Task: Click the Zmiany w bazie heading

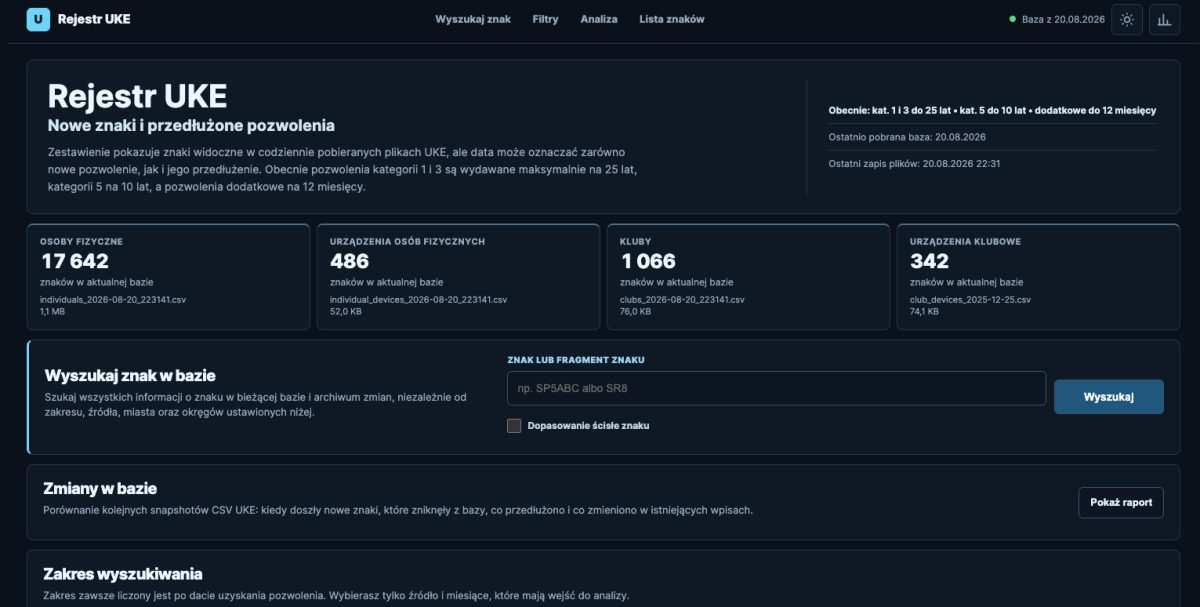Action: coord(100,488)
